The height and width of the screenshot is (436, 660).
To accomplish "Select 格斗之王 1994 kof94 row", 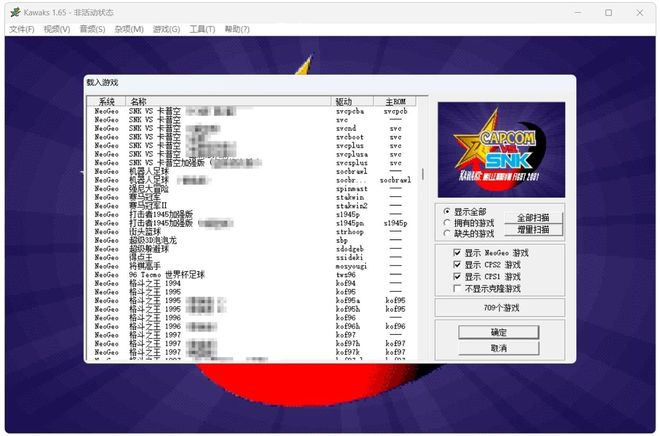I will click(251, 283).
